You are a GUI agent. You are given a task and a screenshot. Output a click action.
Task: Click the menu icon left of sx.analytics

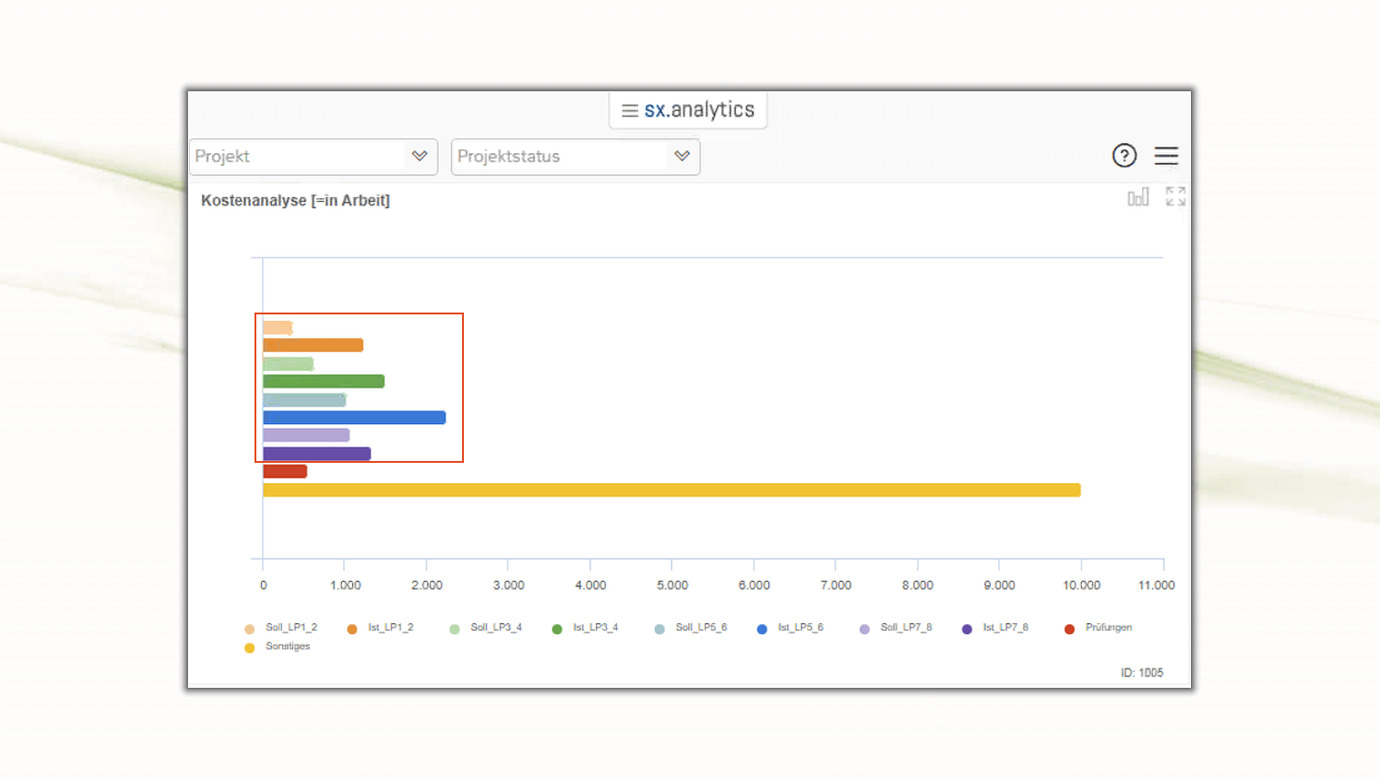coord(630,111)
